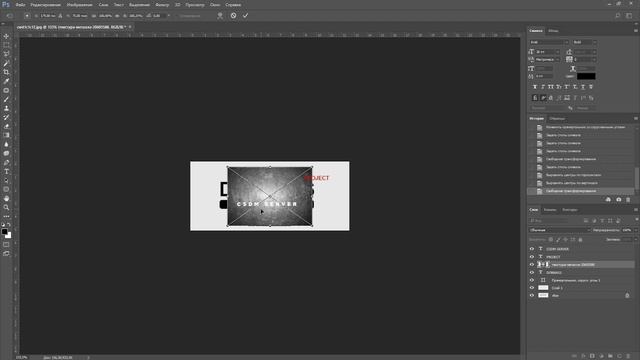The image size is (640, 360).
Task: Toggle faux bold in Character panel
Action: point(535,87)
